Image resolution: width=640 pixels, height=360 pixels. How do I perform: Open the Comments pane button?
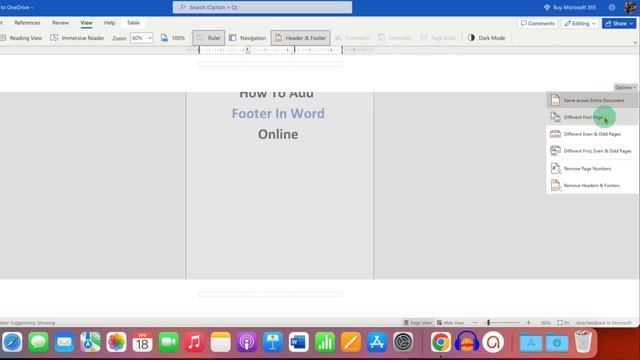coord(538,23)
